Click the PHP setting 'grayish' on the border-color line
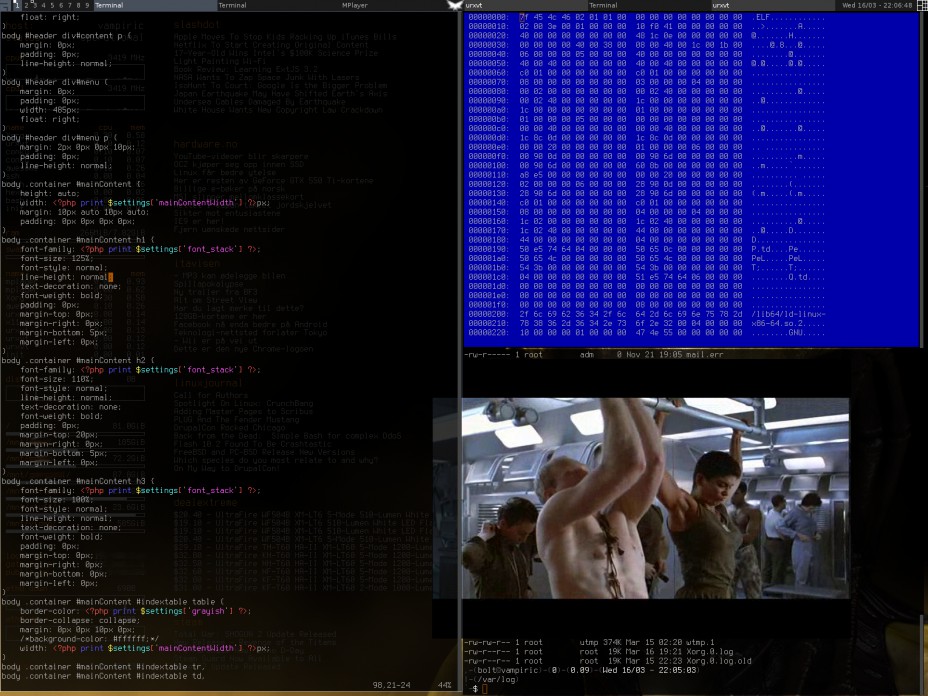 coord(208,611)
